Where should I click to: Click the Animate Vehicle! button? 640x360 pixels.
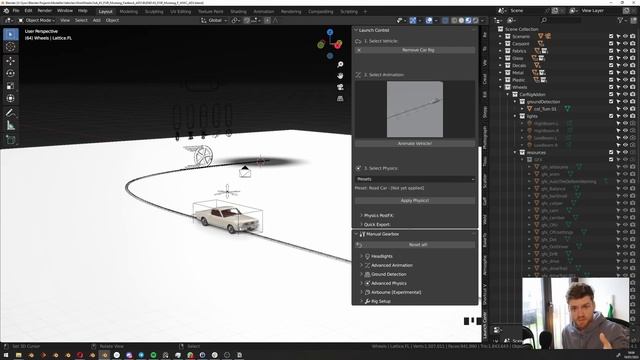pyautogui.click(x=415, y=144)
